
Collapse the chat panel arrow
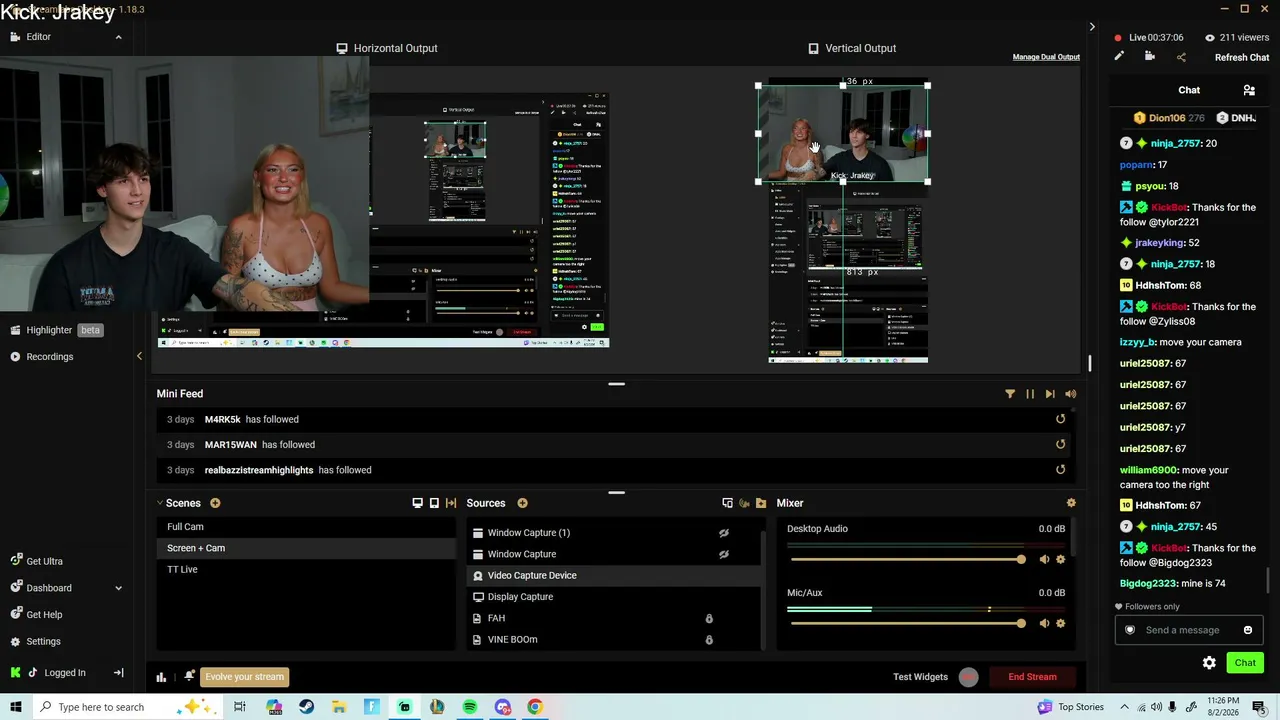click(1092, 27)
